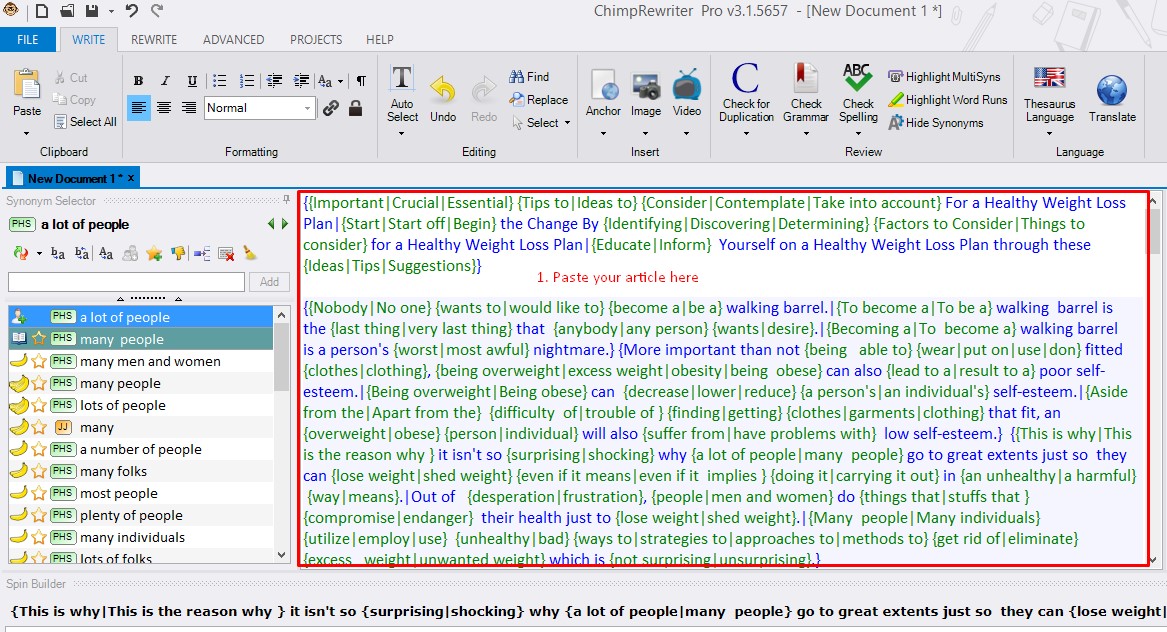Insert a bulleted list

pos(220,80)
